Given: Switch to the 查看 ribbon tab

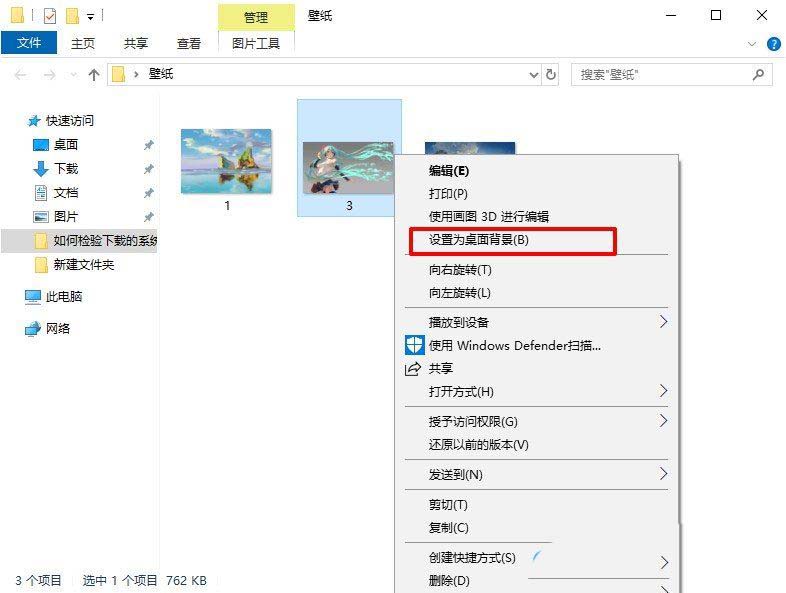Looking at the screenshot, I should click(189, 44).
